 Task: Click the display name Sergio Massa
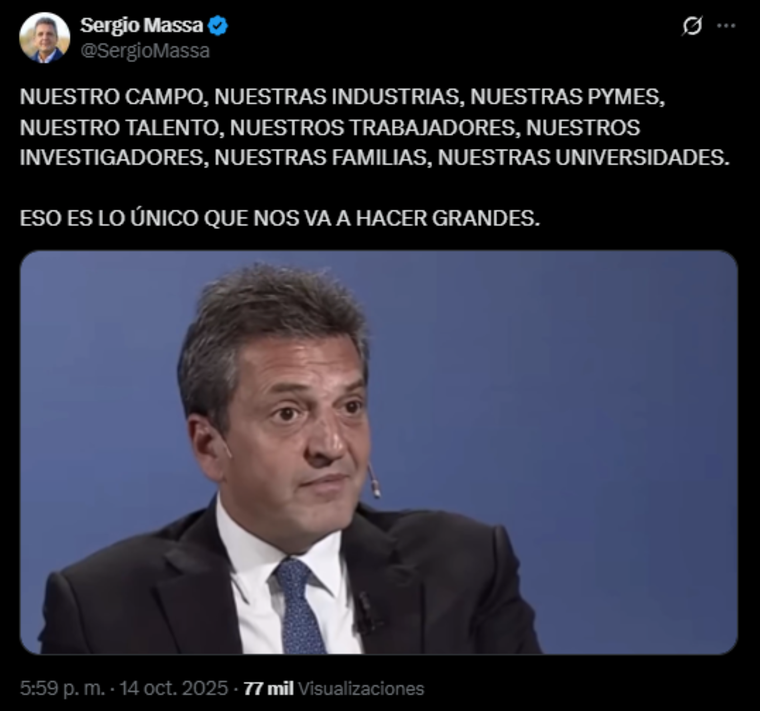(142, 25)
